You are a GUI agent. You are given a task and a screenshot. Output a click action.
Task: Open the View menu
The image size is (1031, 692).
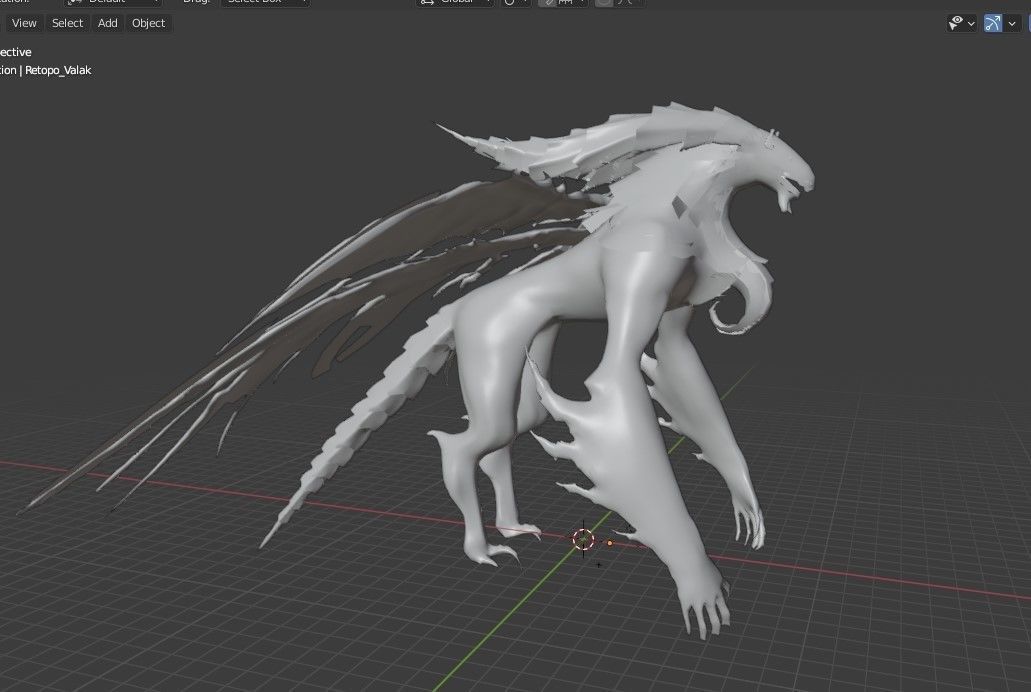pos(24,23)
